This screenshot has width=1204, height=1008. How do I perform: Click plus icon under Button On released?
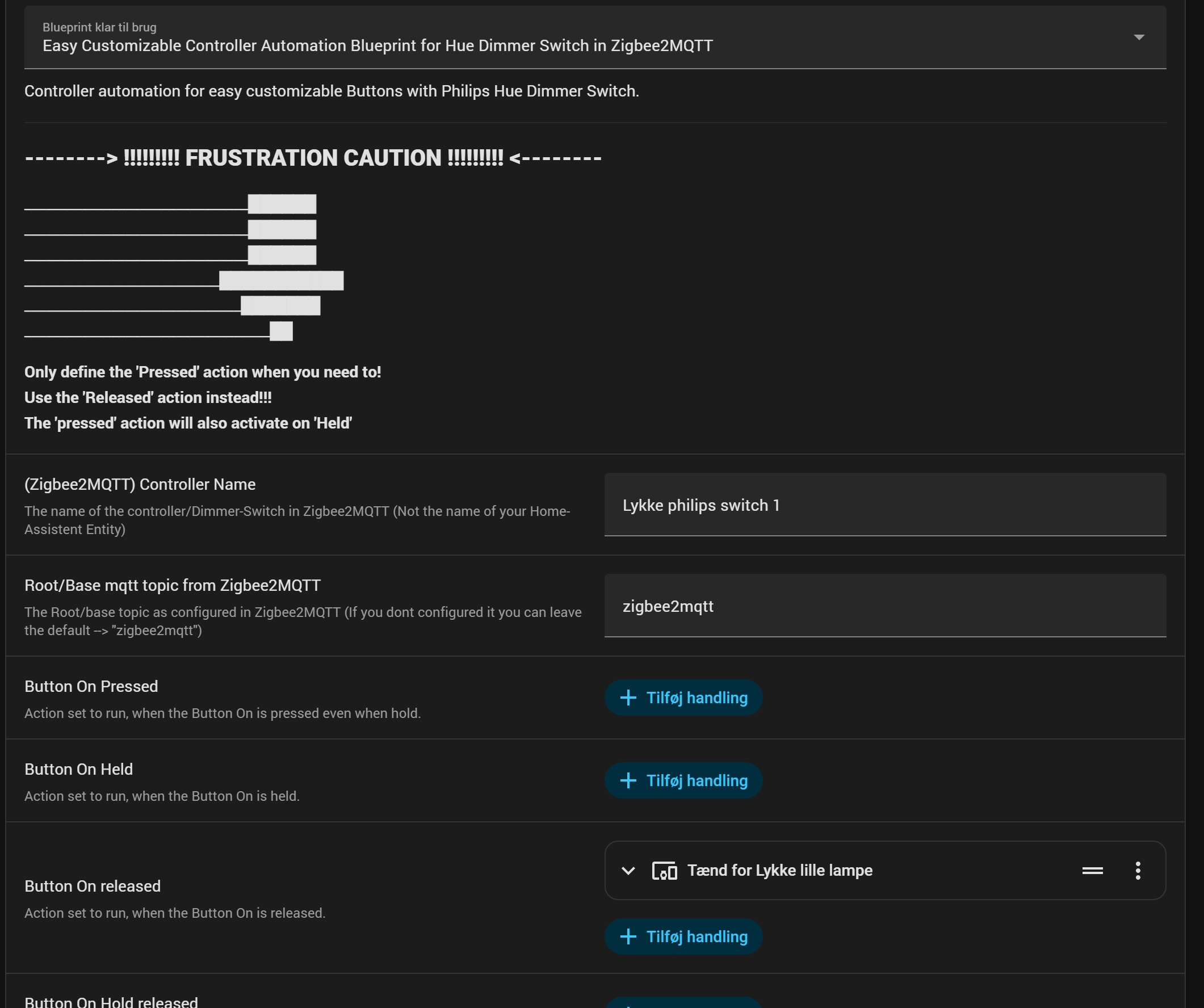click(x=628, y=936)
